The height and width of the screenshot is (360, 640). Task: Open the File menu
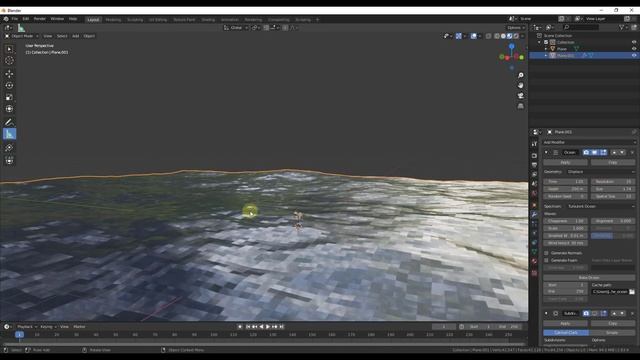coord(15,19)
